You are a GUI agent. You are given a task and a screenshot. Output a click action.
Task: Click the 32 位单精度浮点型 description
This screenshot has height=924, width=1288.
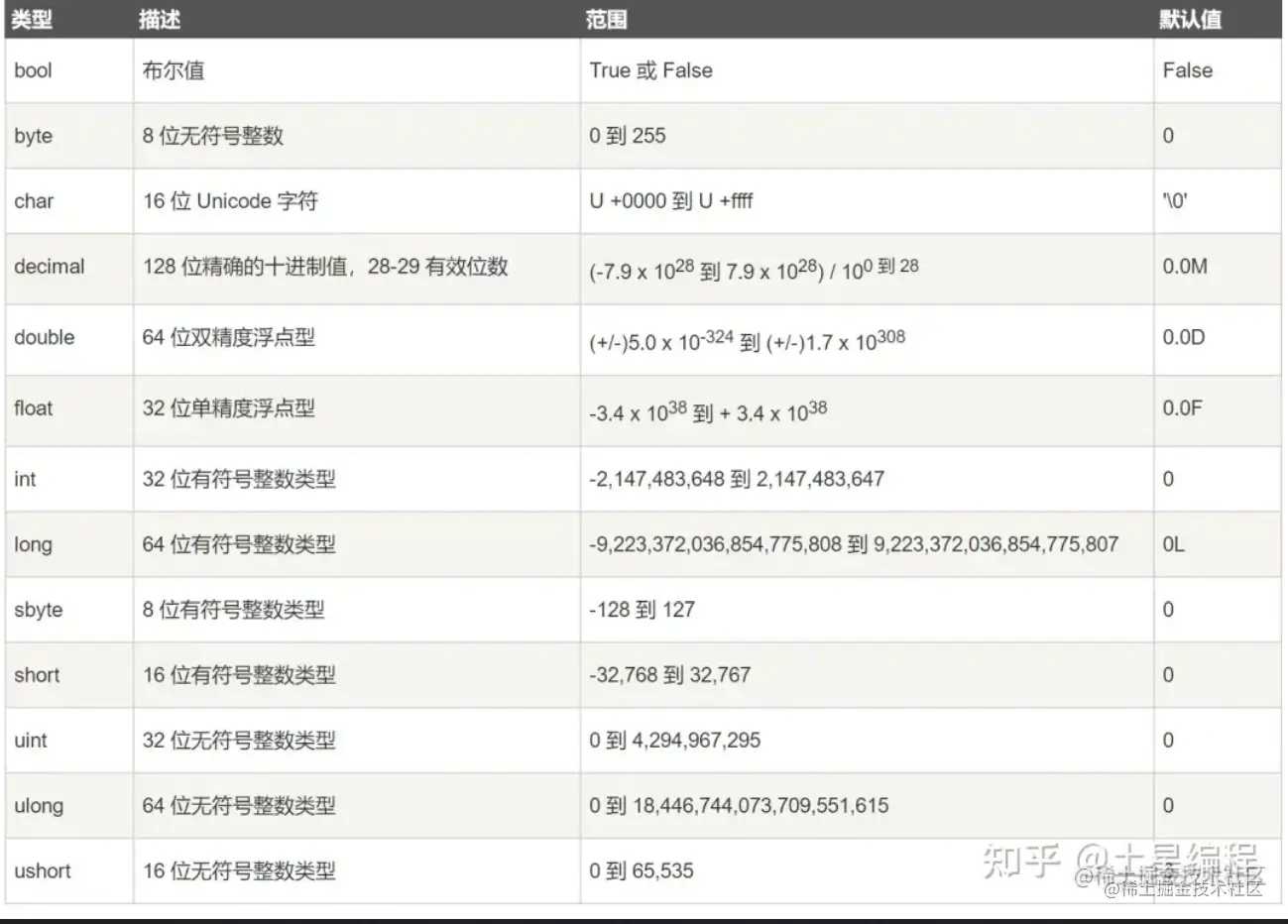229,408
